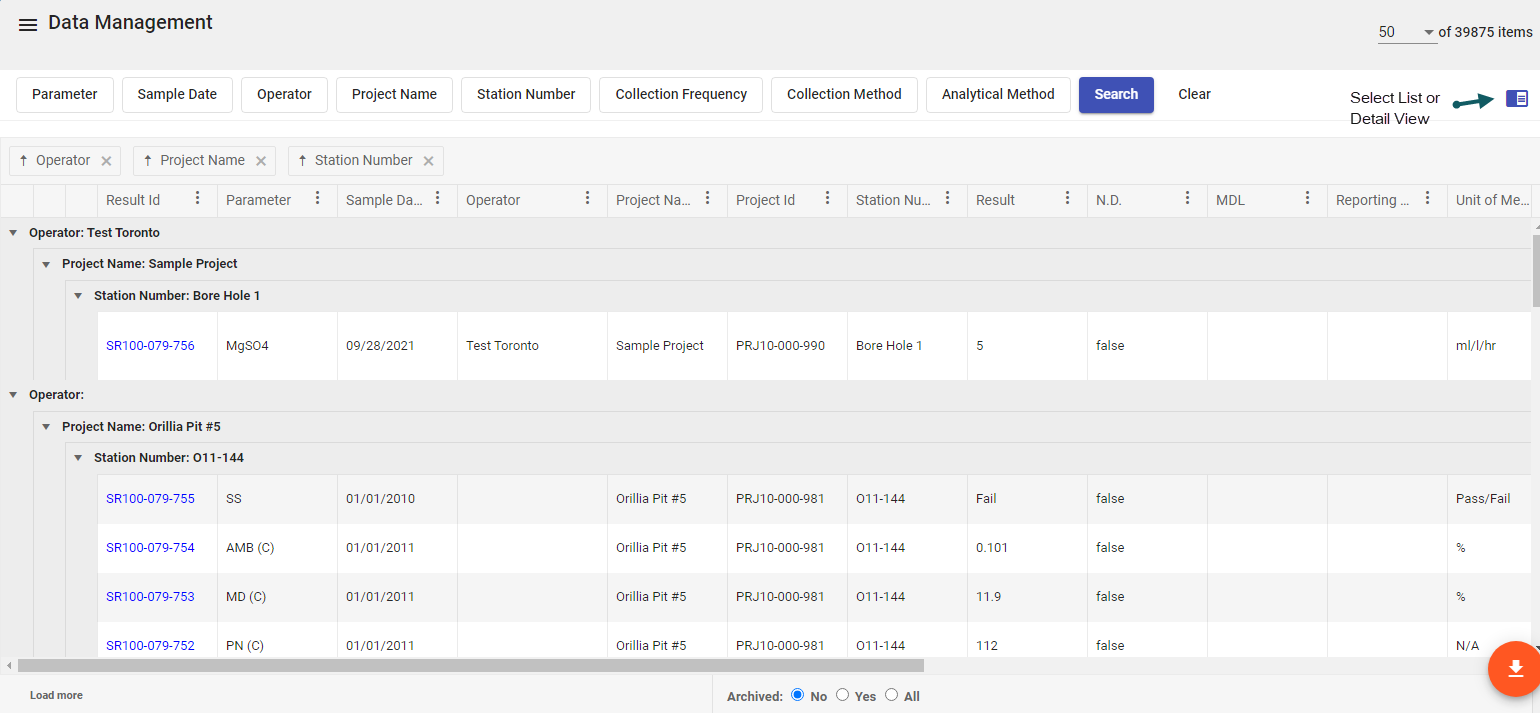
Task: Remove the Operator grouping chip
Action: coord(106,161)
